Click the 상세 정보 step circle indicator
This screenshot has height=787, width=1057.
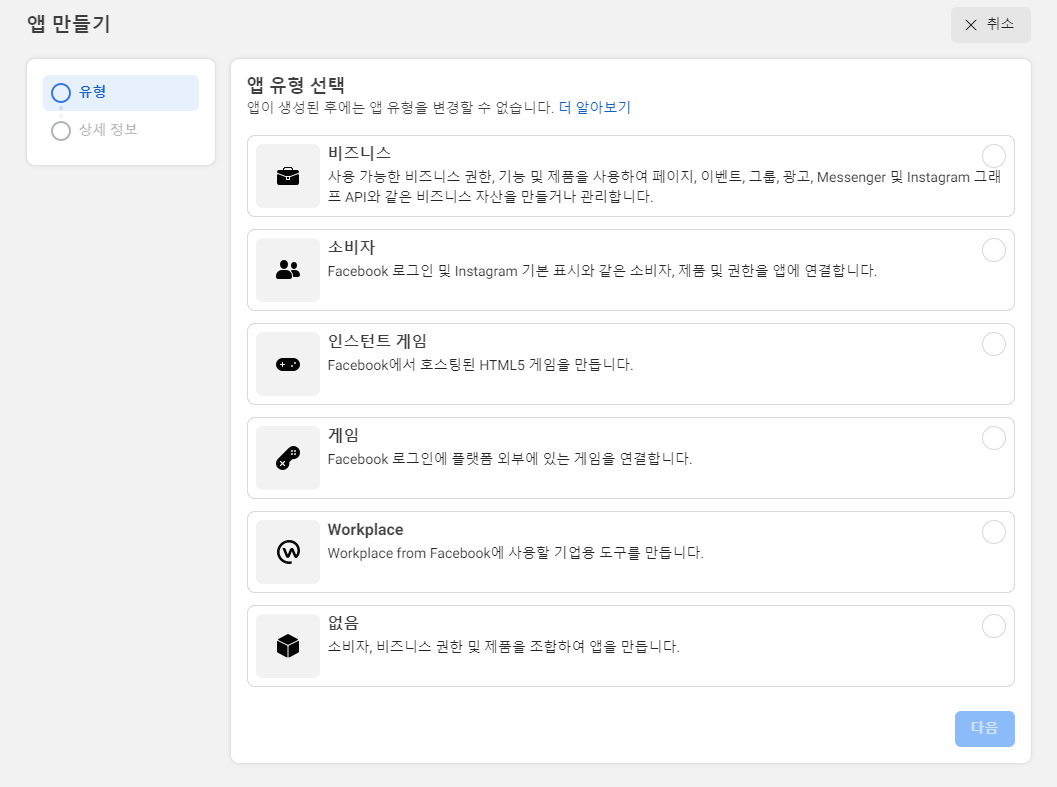(x=61, y=131)
